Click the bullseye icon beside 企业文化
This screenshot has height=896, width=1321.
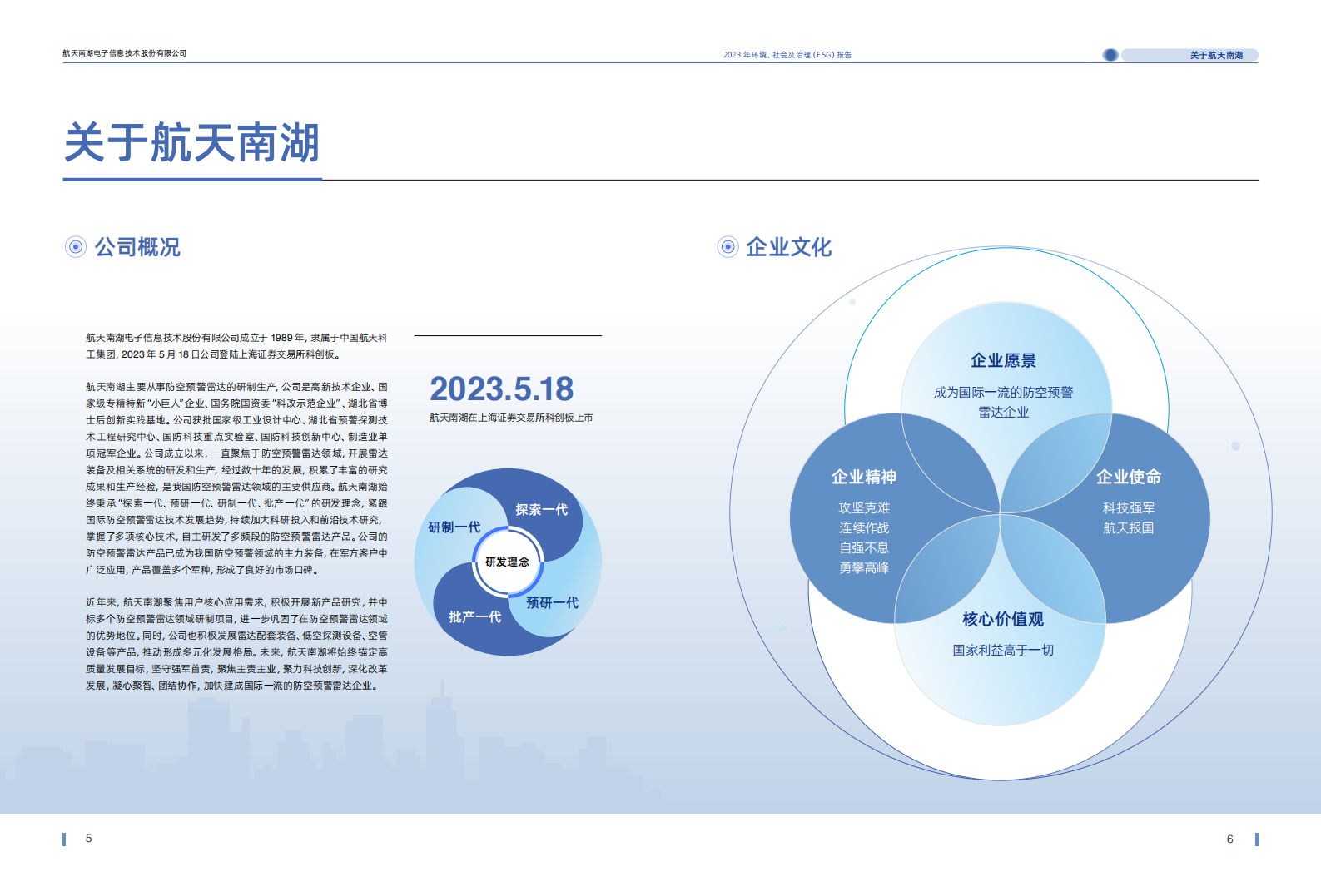[x=728, y=247]
